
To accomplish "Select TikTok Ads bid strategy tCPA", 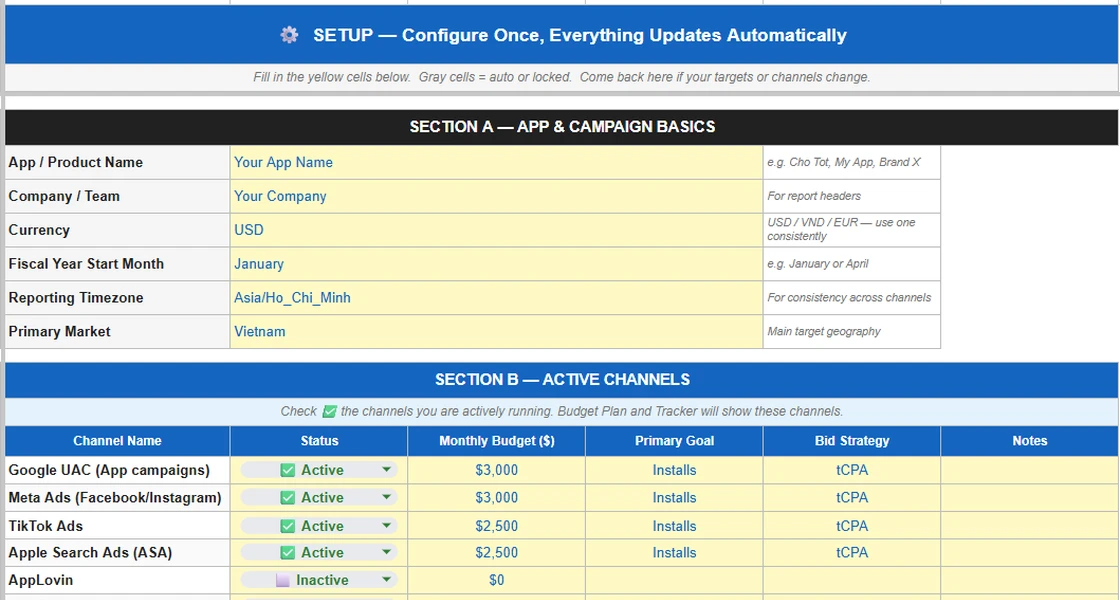I will coord(852,526).
